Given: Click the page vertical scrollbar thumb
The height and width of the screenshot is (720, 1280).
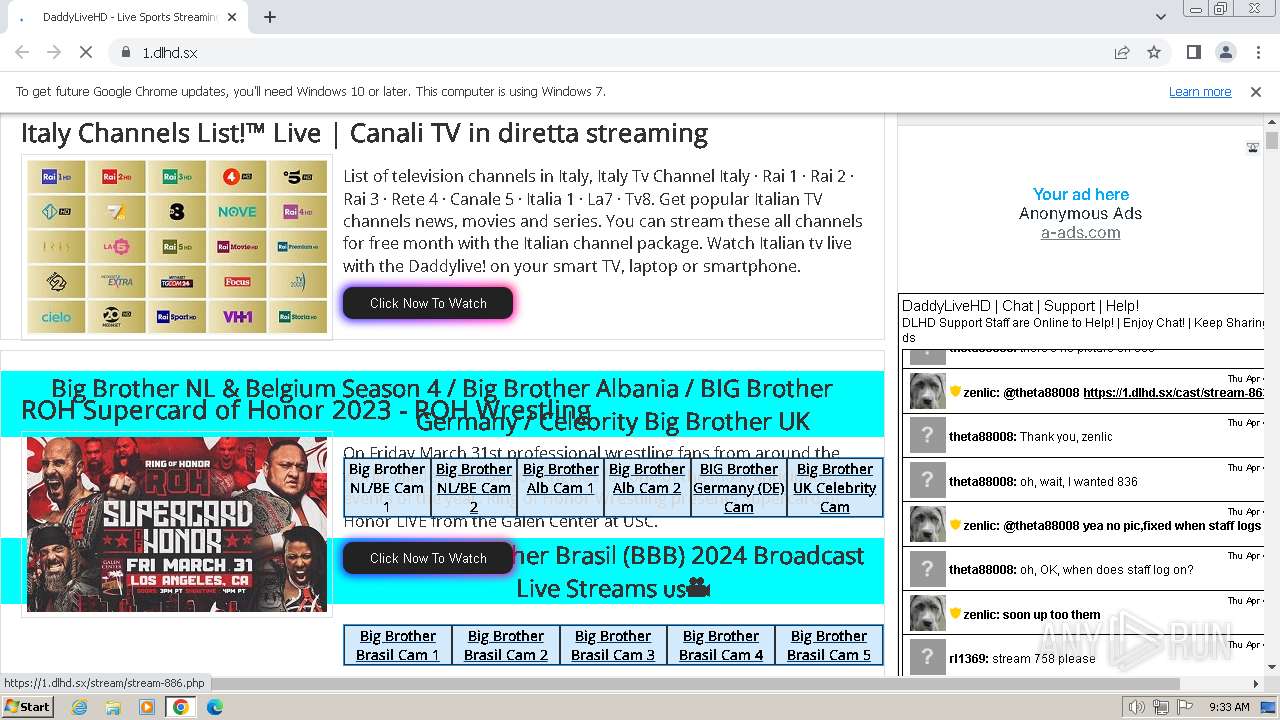Looking at the screenshot, I should click(x=1272, y=141).
